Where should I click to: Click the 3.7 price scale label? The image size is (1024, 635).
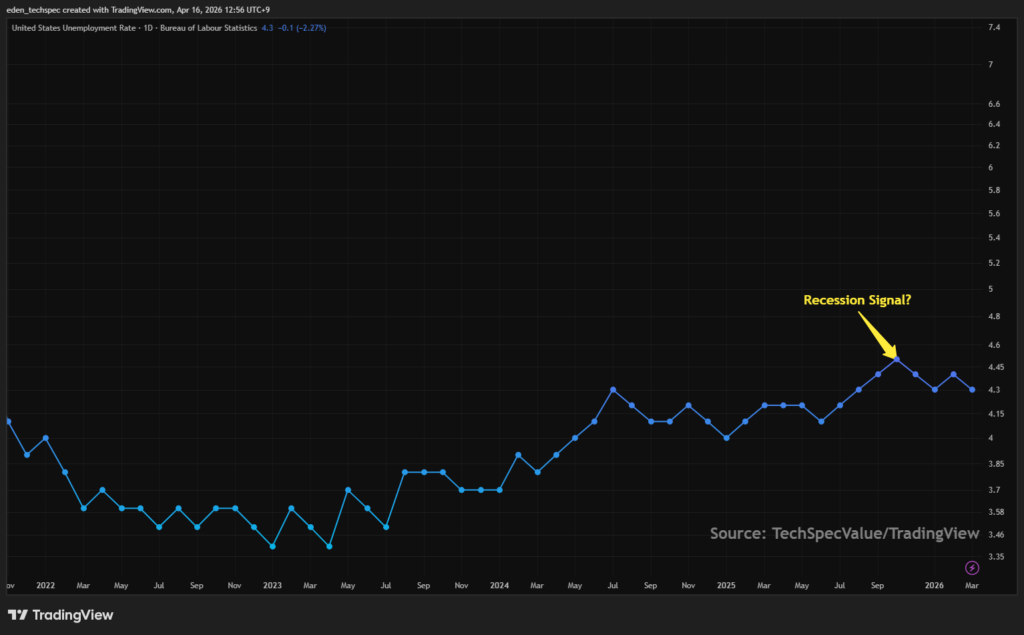pyautogui.click(x=994, y=489)
